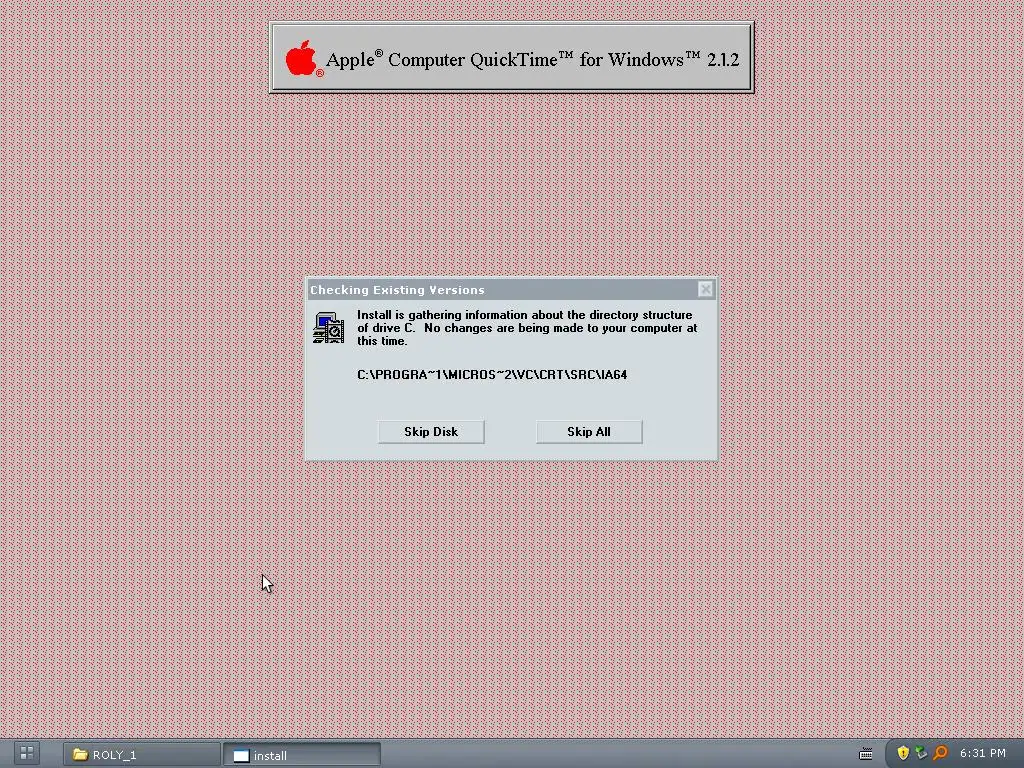The height and width of the screenshot is (768, 1024).
Task: Click the Skip All button
Action: pyautogui.click(x=589, y=432)
